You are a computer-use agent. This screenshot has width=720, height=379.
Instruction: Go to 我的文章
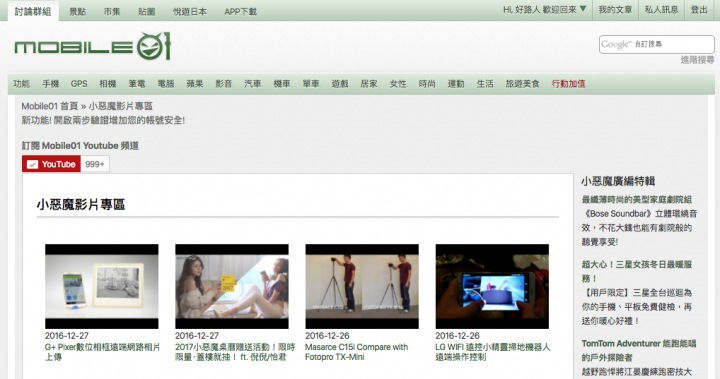pyautogui.click(x=615, y=10)
